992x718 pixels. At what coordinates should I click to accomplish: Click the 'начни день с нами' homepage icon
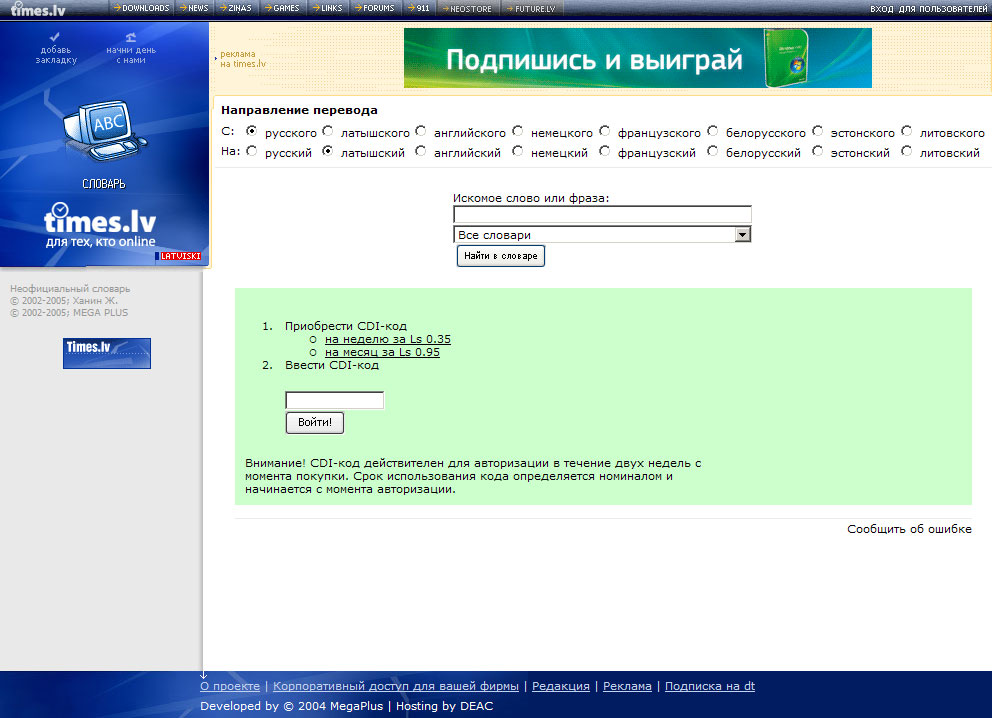click(130, 37)
